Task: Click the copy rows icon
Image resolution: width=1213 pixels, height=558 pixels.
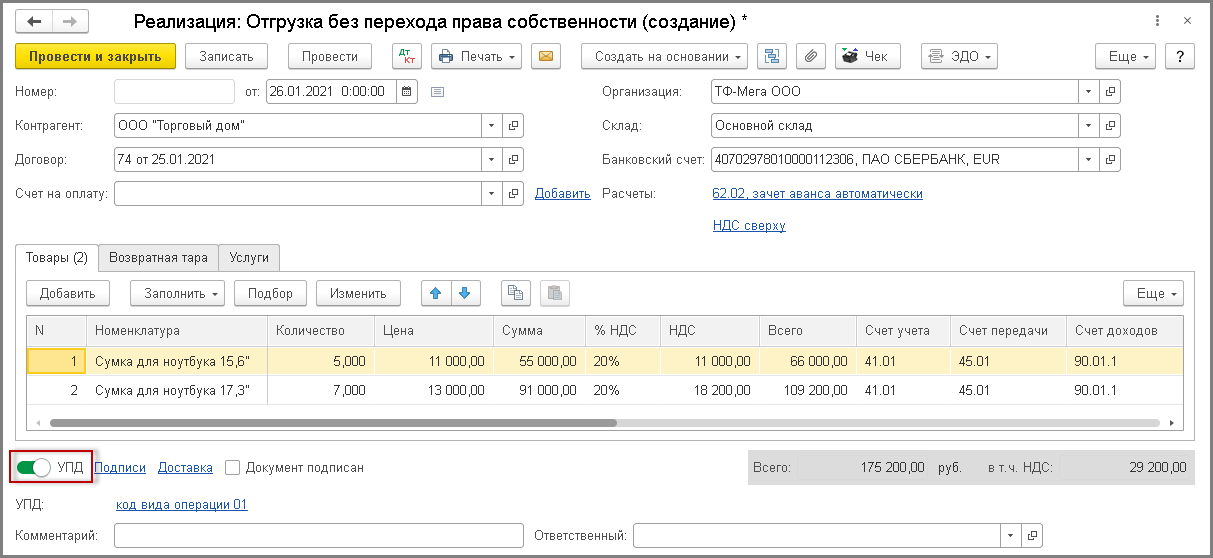Action: click(x=515, y=293)
